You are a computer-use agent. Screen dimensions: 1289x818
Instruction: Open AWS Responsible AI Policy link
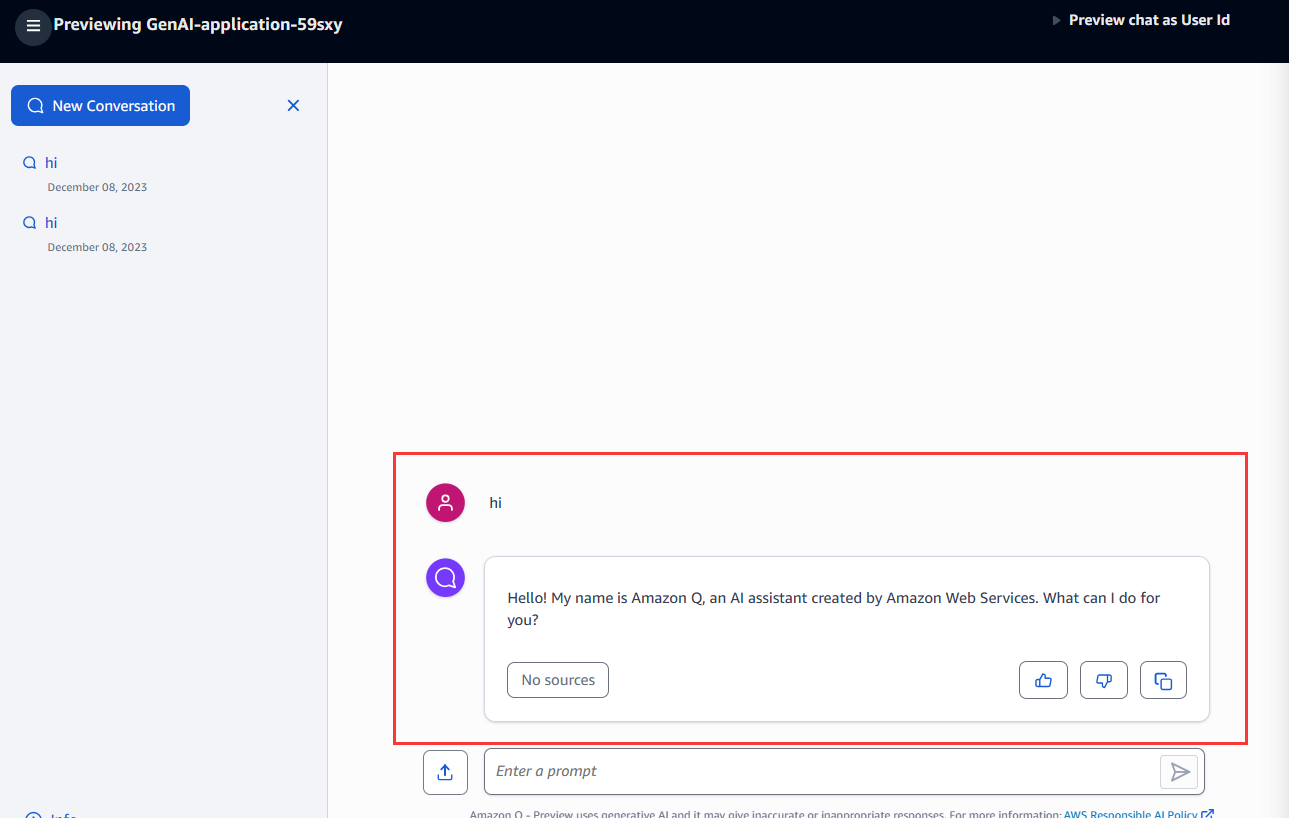(x=1138, y=814)
